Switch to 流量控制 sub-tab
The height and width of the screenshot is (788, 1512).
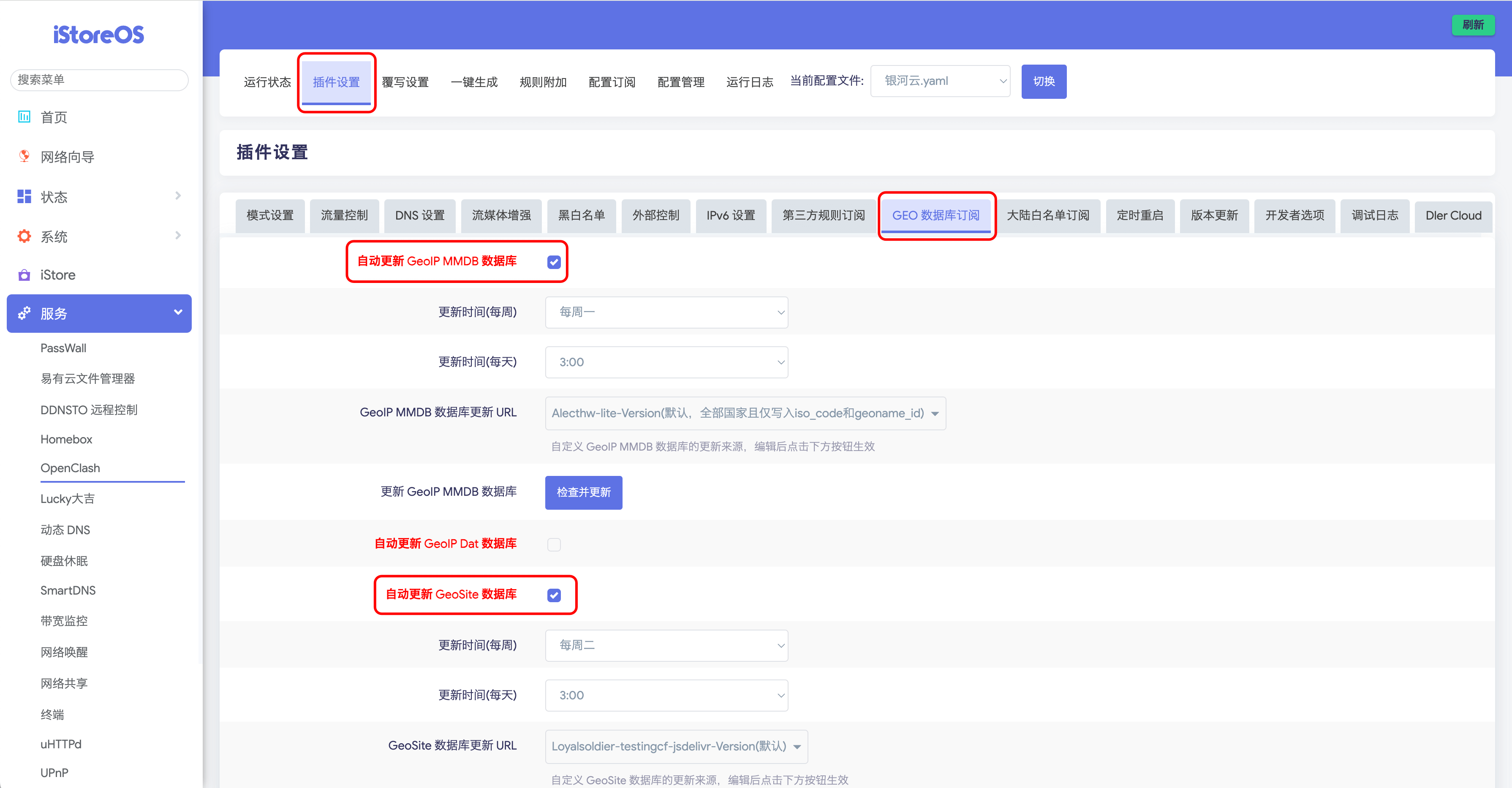tap(344, 215)
